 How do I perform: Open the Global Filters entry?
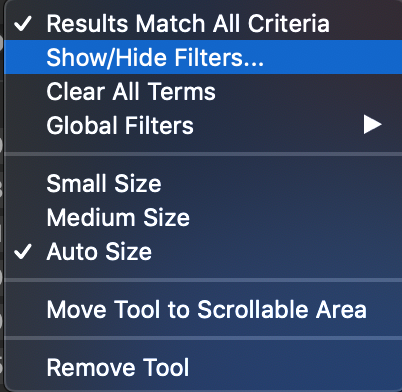click(203, 125)
